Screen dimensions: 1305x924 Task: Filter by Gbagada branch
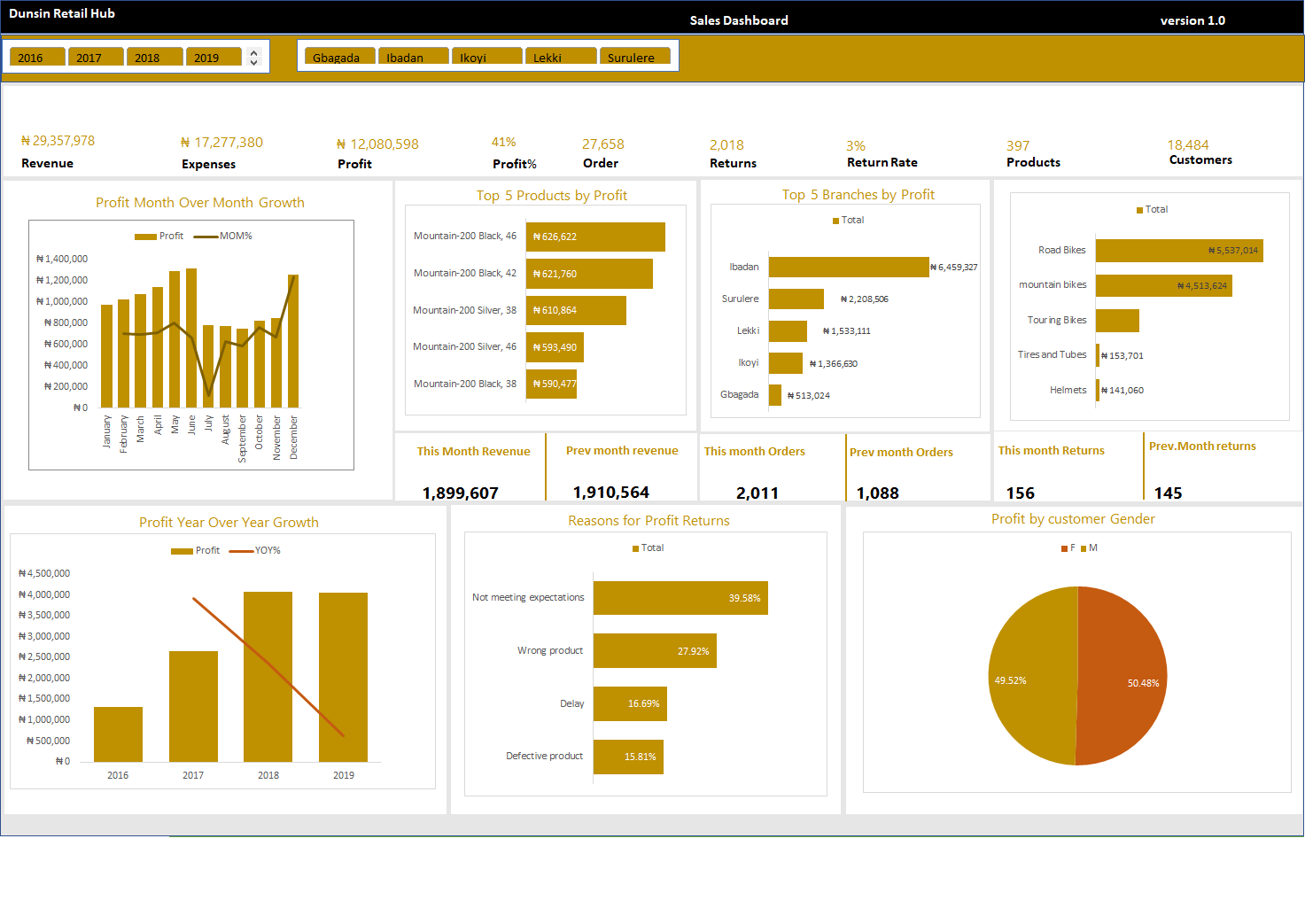pos(340,58)
